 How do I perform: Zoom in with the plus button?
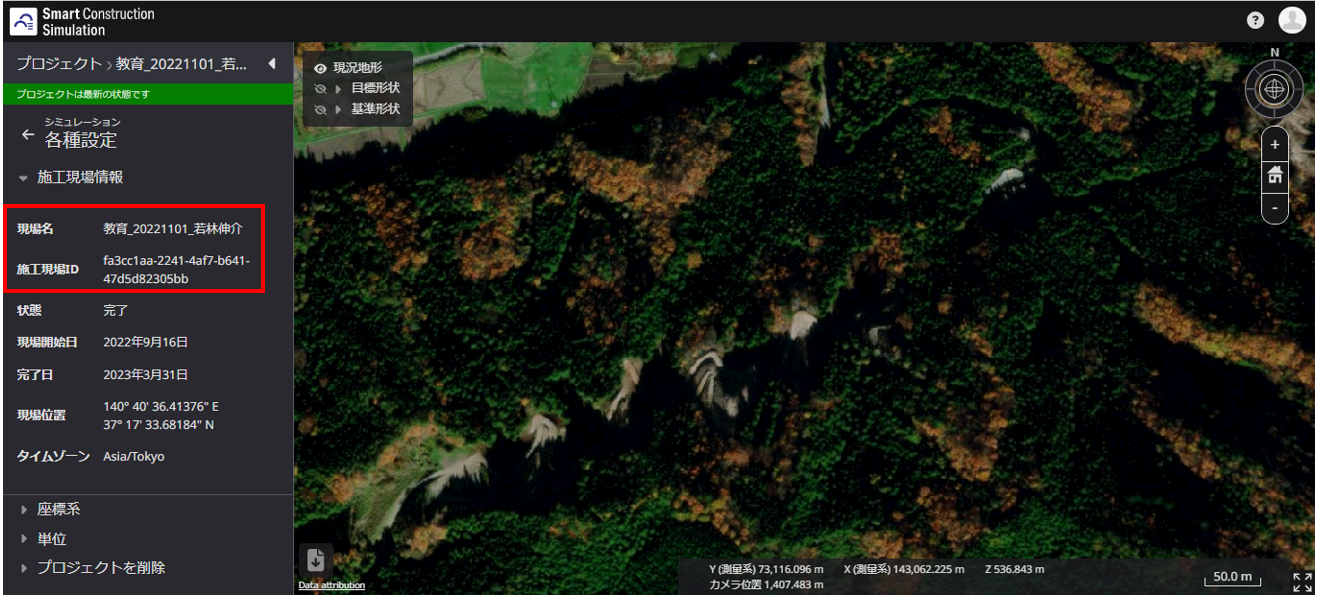[x=1275, y=145]
